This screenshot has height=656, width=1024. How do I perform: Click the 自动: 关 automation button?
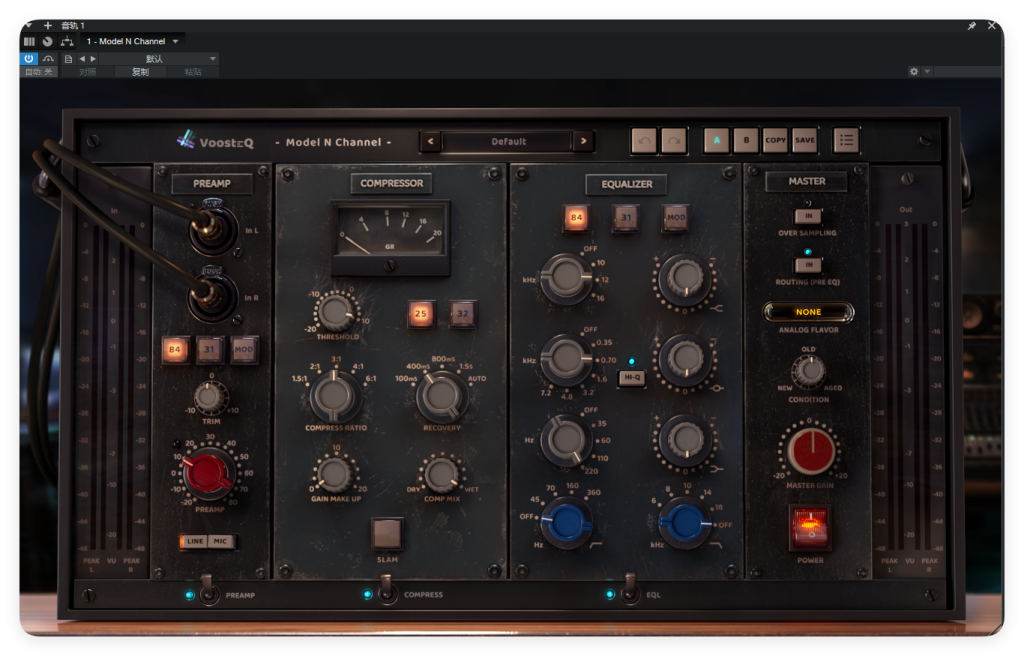coord(39,72)
